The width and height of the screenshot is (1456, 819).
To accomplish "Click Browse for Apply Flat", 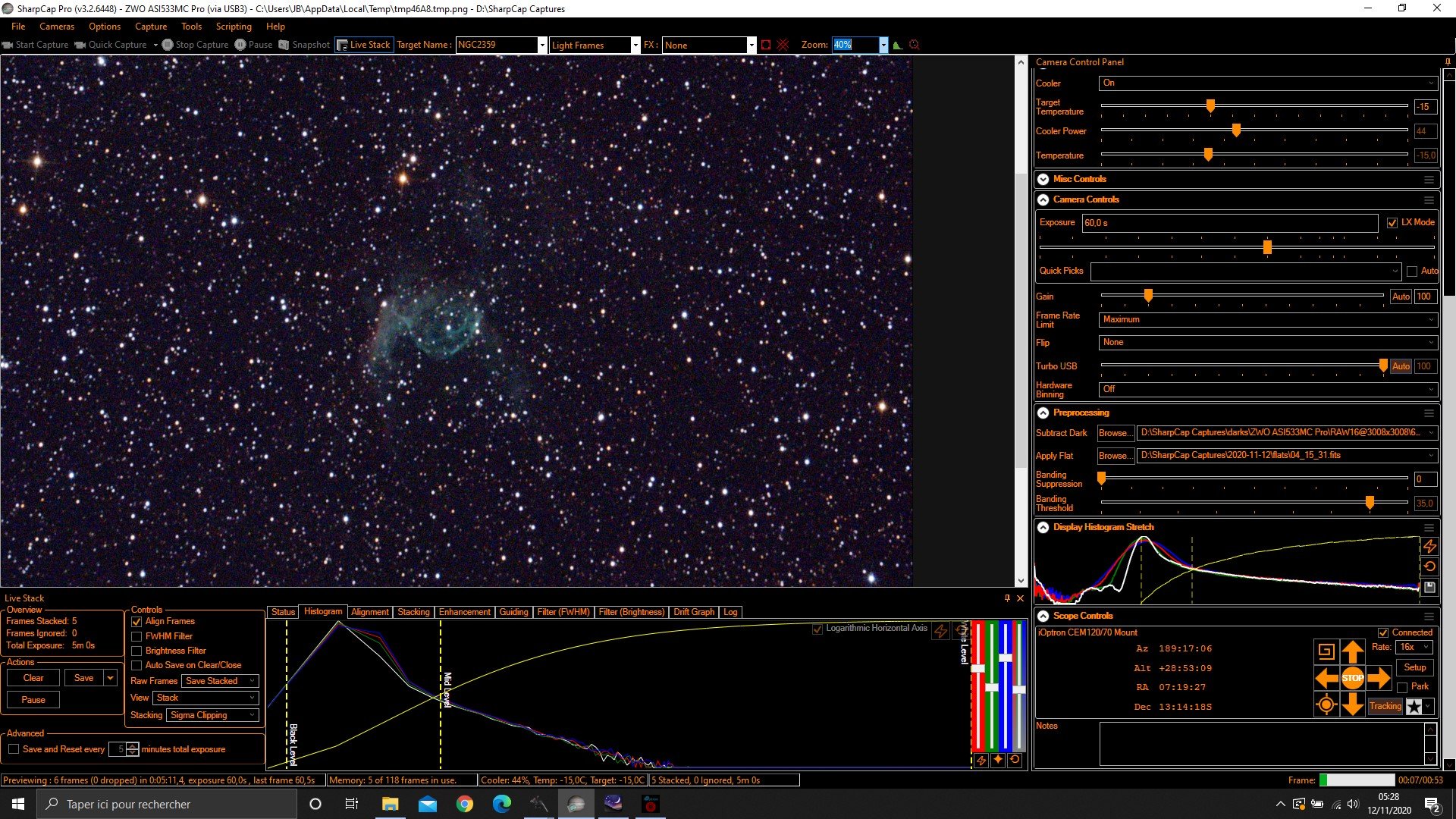I will [1116, 456].
